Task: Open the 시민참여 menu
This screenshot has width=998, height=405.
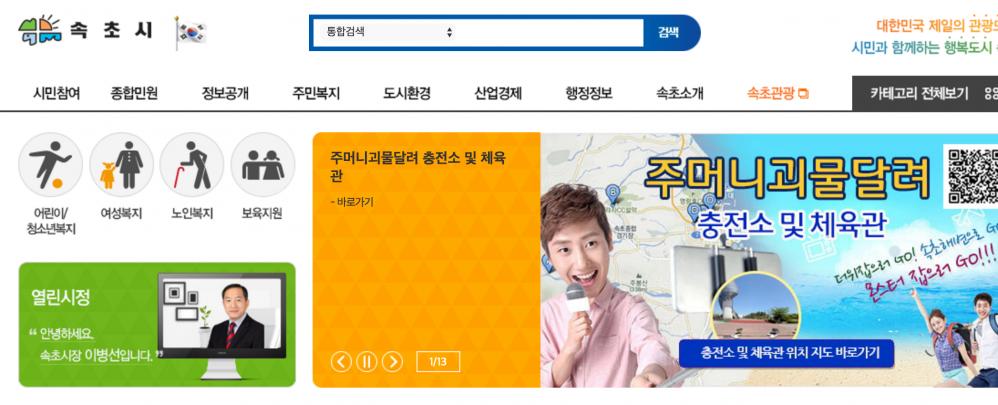Action: (57, 94)
